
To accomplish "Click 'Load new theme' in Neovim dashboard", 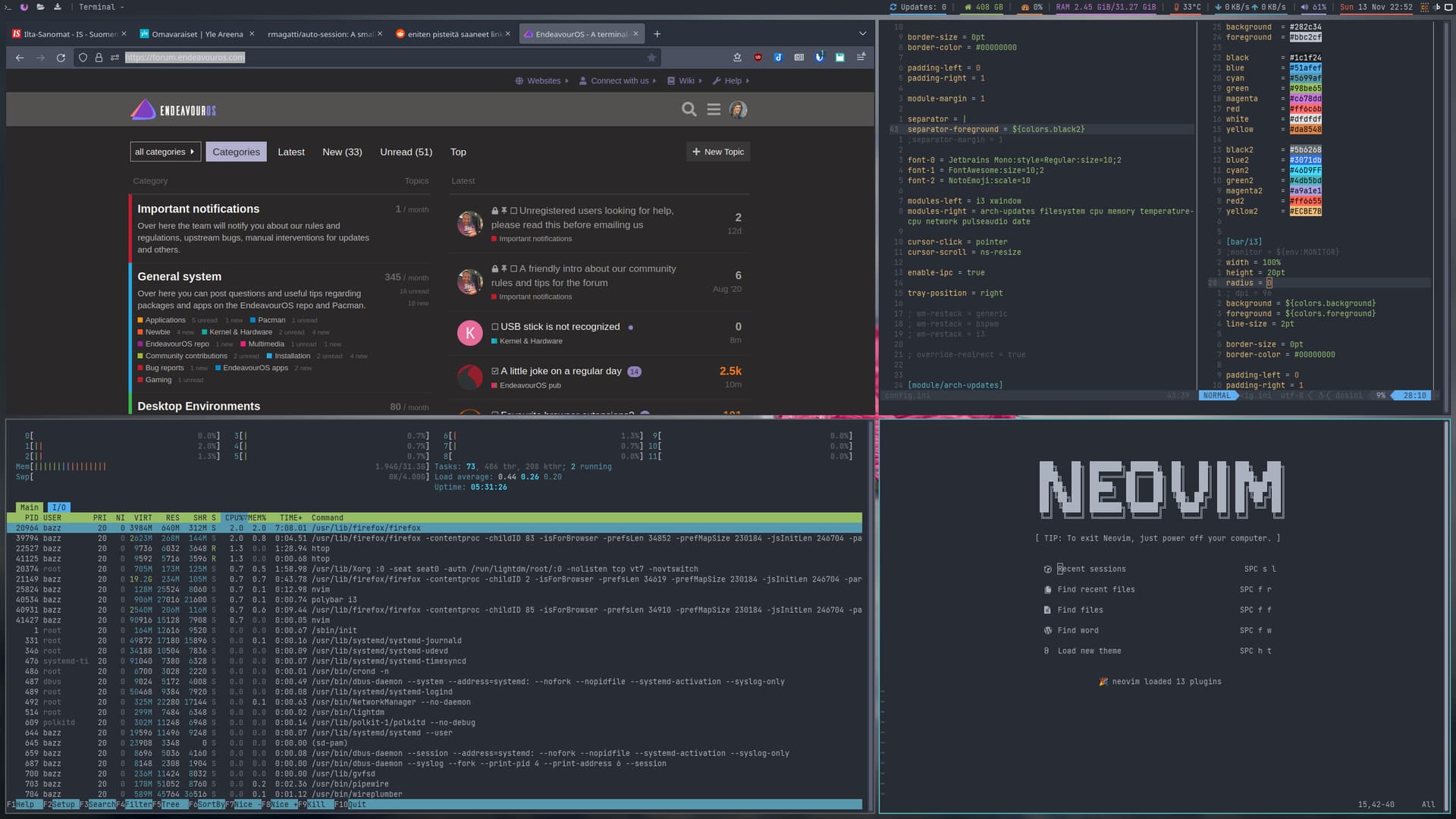I will tap(1089, 651).
